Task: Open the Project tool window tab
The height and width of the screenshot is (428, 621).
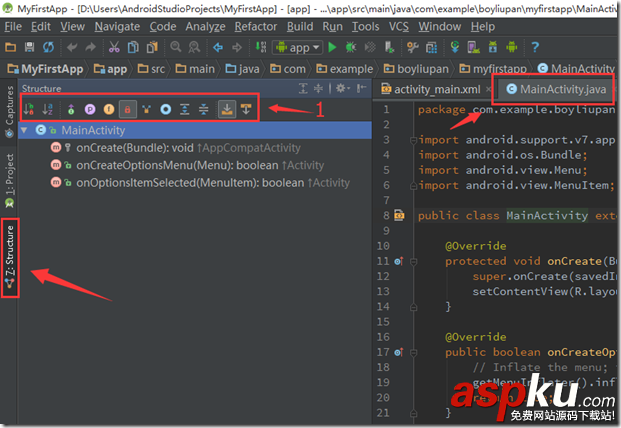Action: tap(10, 181)
